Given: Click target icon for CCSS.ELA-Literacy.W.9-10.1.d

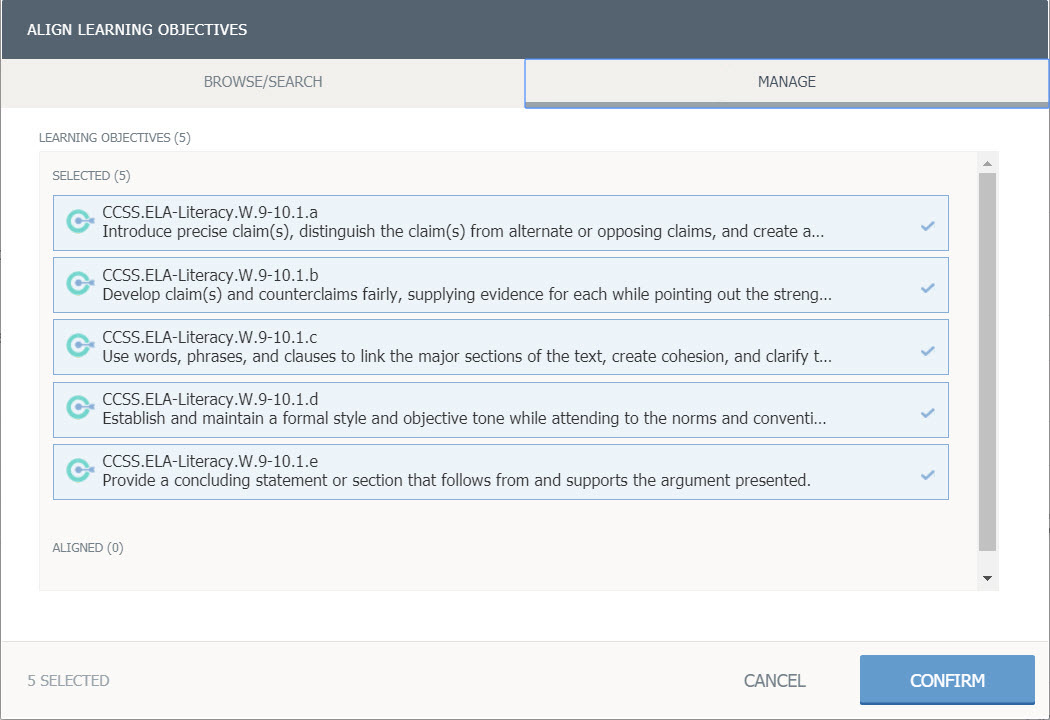Looking at the screenshot, I should click(x=79, y=409).
